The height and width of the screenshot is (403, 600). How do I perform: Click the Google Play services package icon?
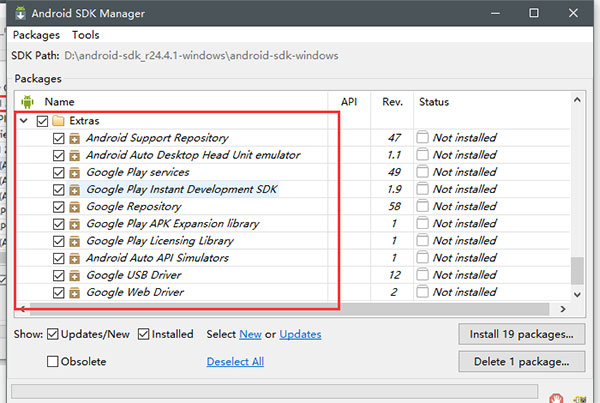click(75, 172)
